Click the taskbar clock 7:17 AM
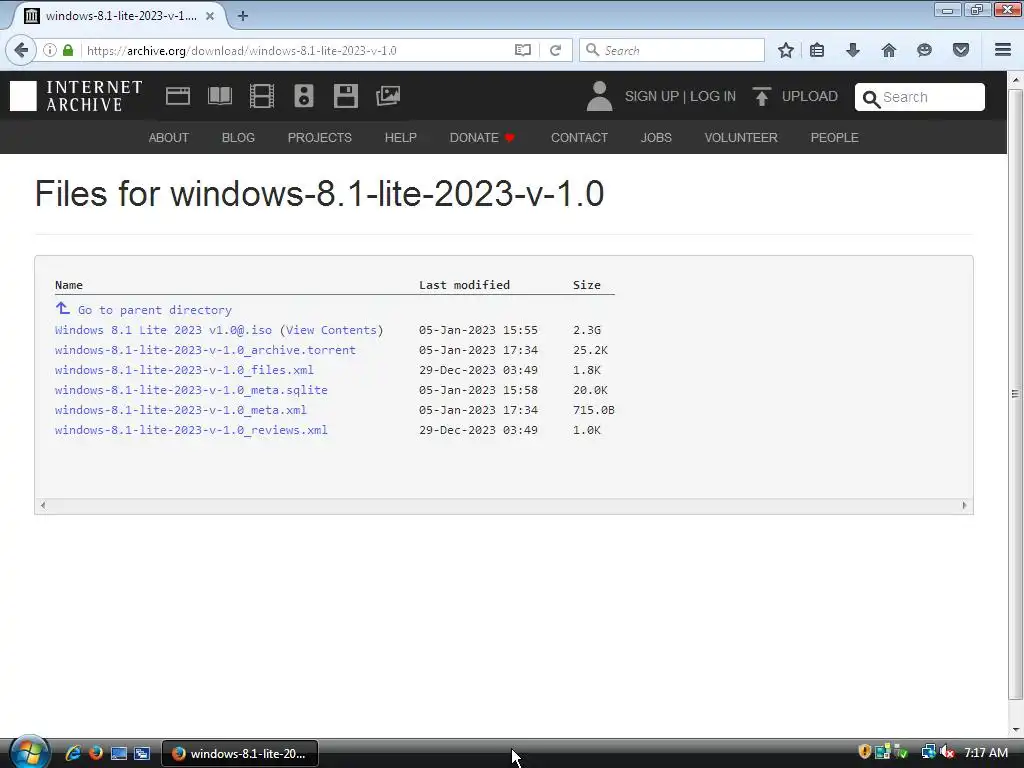This screenshot has height=768, width=1024. pyautogui.click(x=986, y=752)
